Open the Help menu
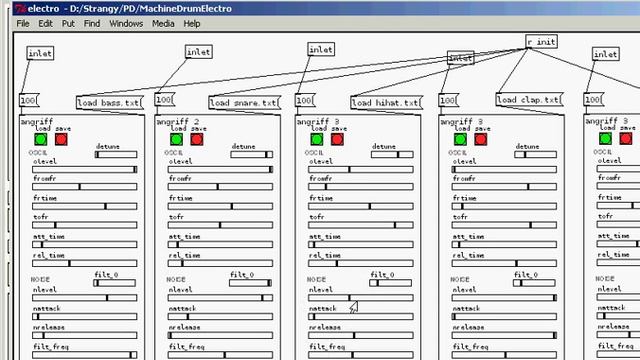The image size is (640, 360). (192, 24)
